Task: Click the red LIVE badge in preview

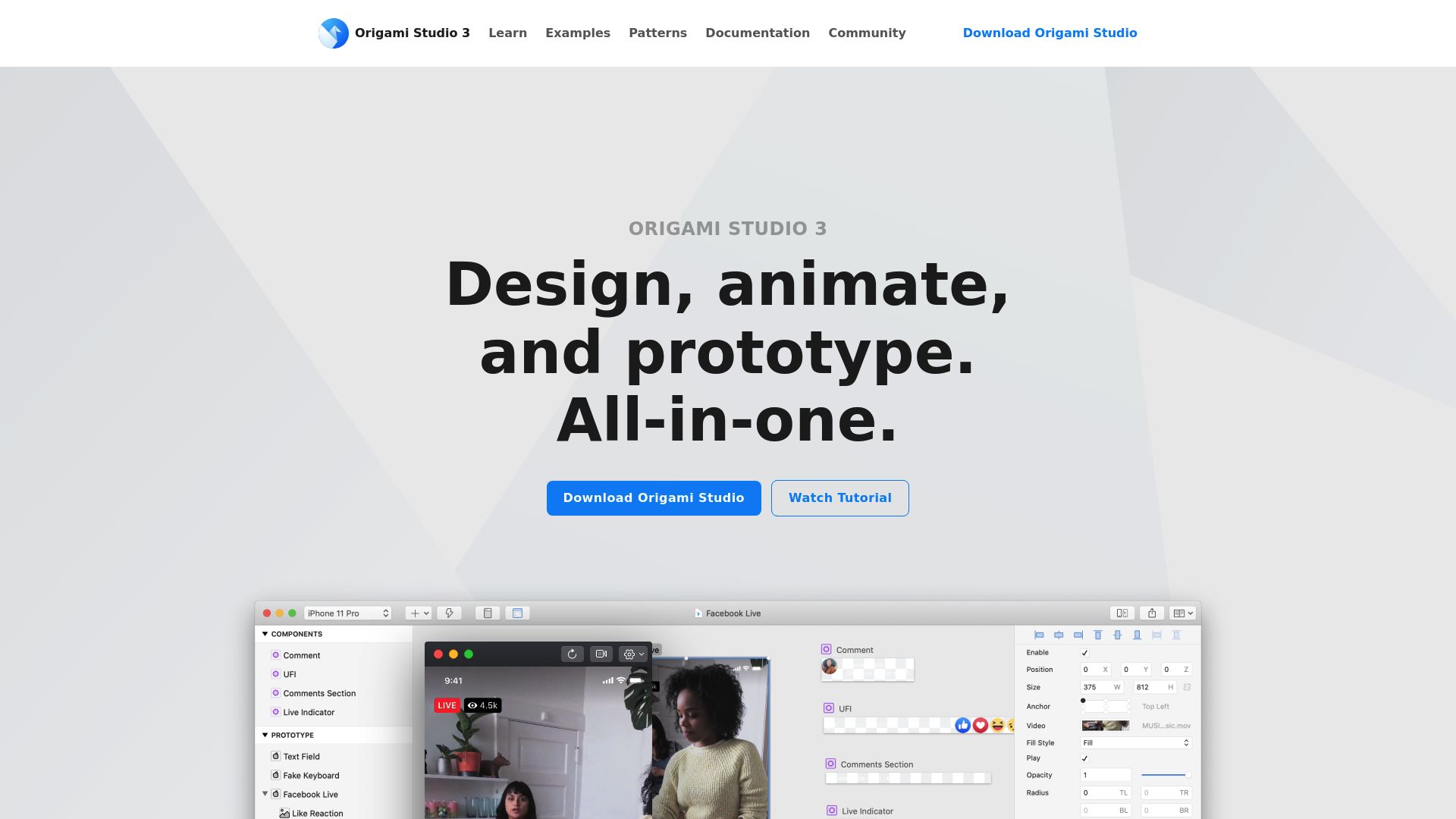Action: click(447, 705)
